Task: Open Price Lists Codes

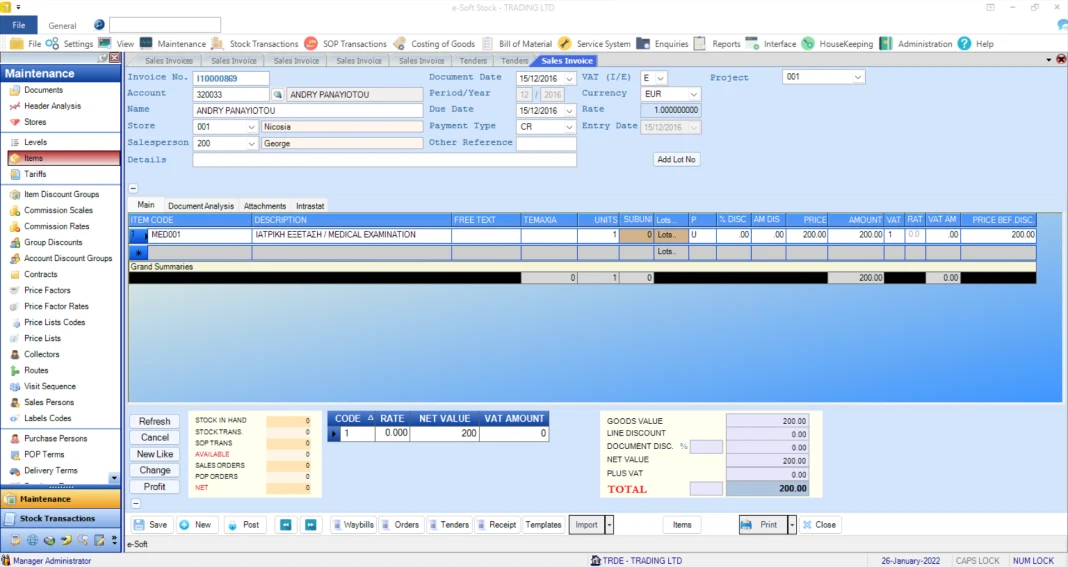Action: coord(54,322)
